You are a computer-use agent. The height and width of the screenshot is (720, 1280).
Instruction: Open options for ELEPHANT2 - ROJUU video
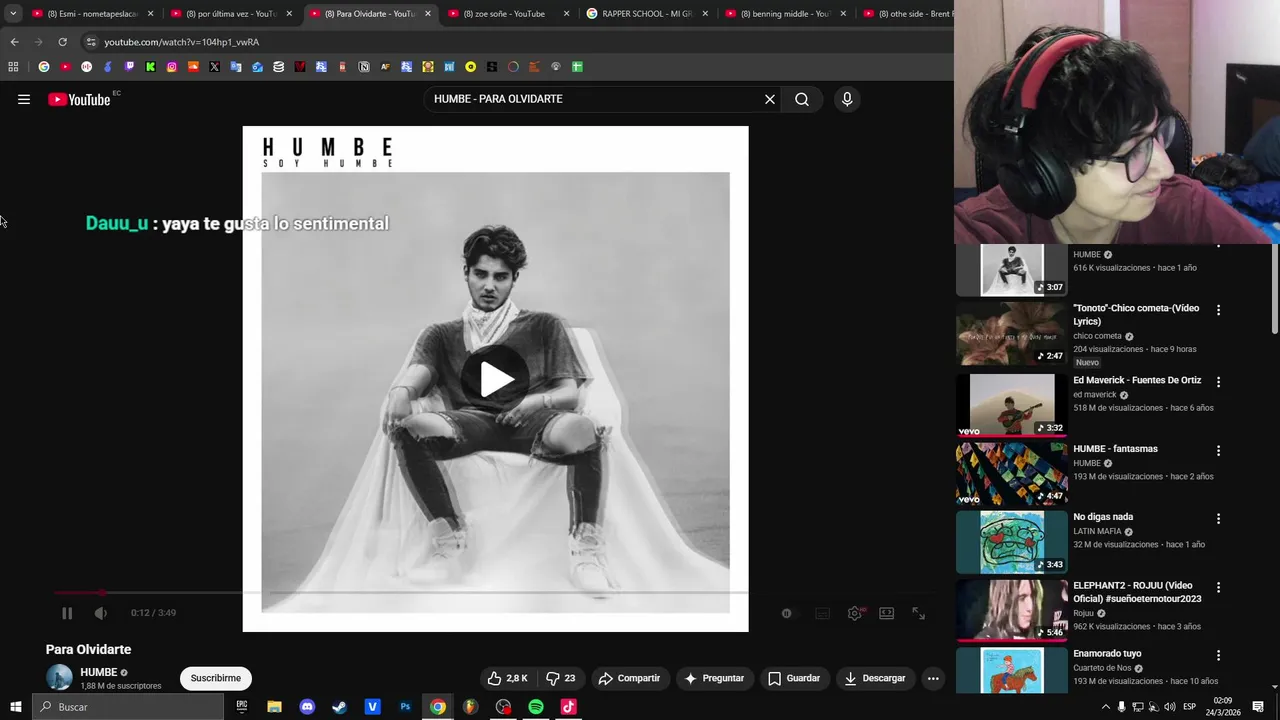(1218, 587)
